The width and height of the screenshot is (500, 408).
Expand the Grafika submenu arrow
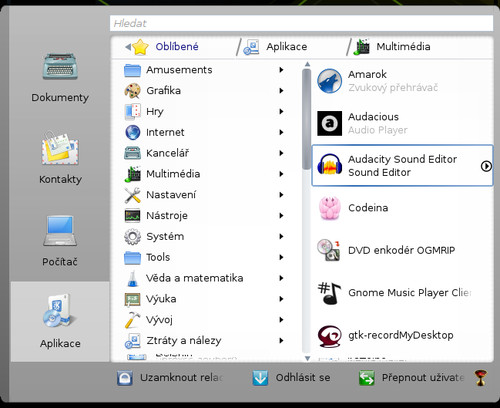(281, 90)
